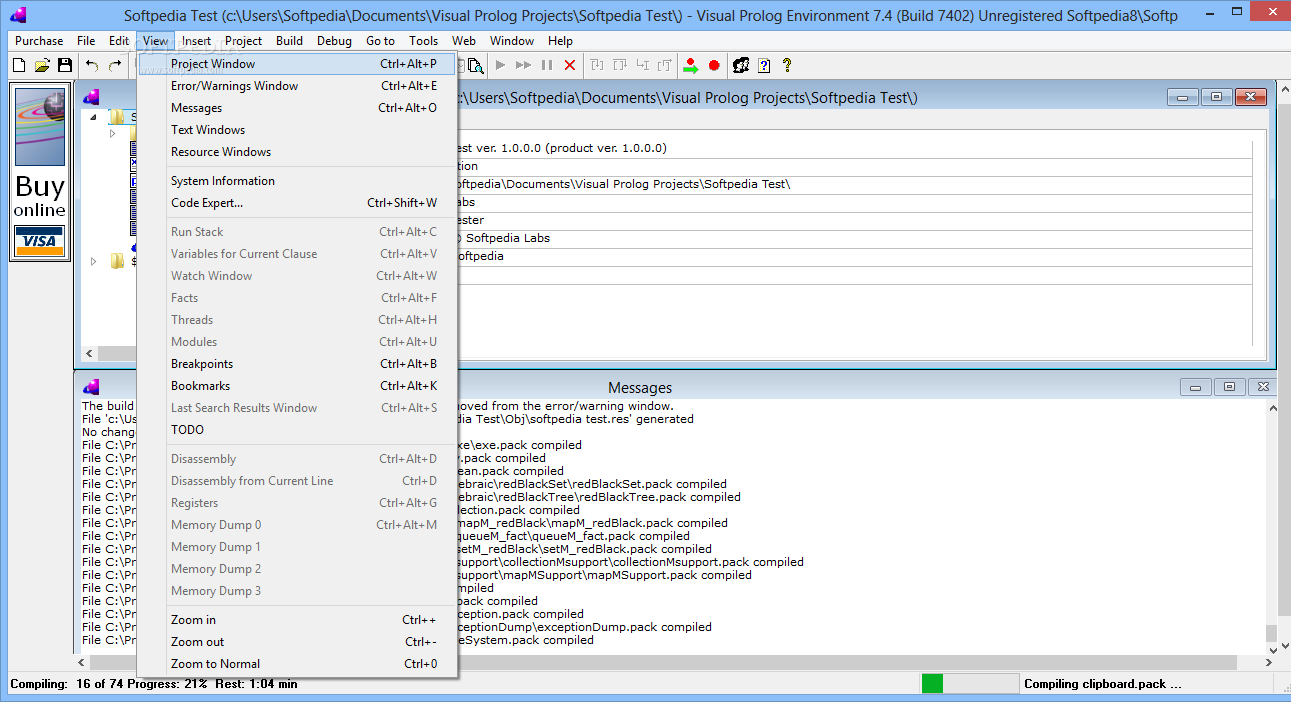The height and width of the screenshot is (702, 1291).
Task: Click the Visual Prolog icon in the title bar
Action: point(18,15)
